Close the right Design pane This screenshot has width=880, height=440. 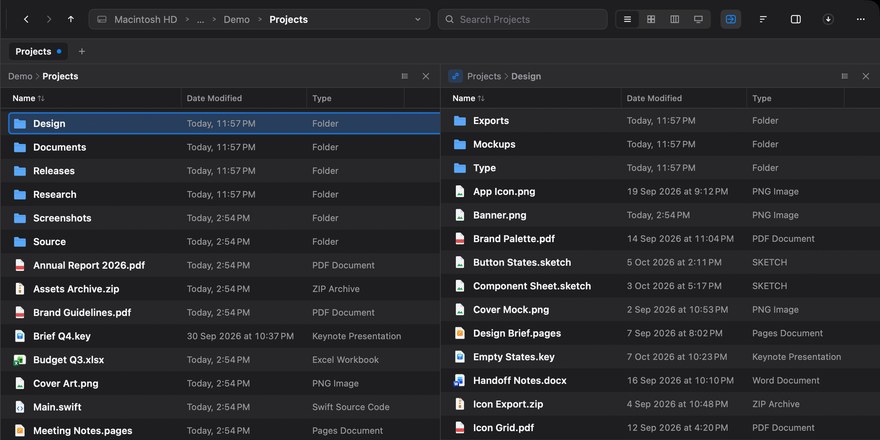pos(866,76)
